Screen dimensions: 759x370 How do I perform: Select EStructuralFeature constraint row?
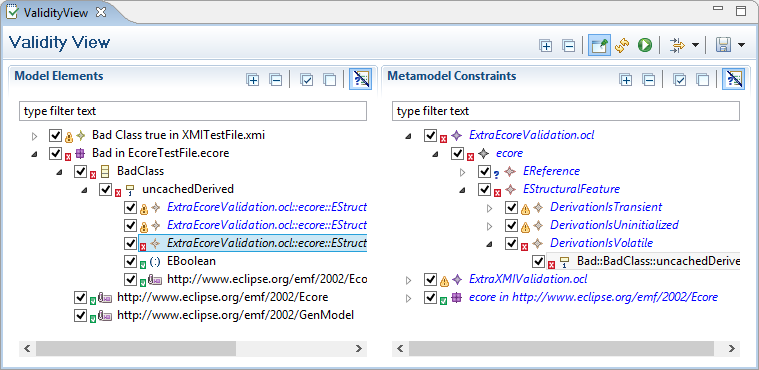coord(571,189)
